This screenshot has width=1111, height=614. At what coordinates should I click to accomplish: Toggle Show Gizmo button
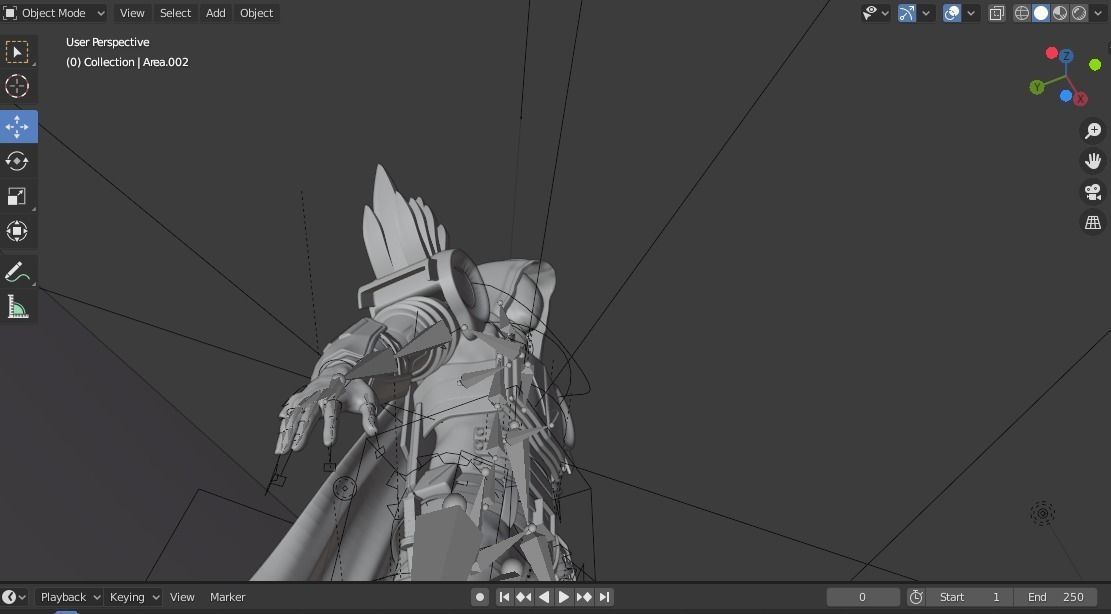(907, 13)
